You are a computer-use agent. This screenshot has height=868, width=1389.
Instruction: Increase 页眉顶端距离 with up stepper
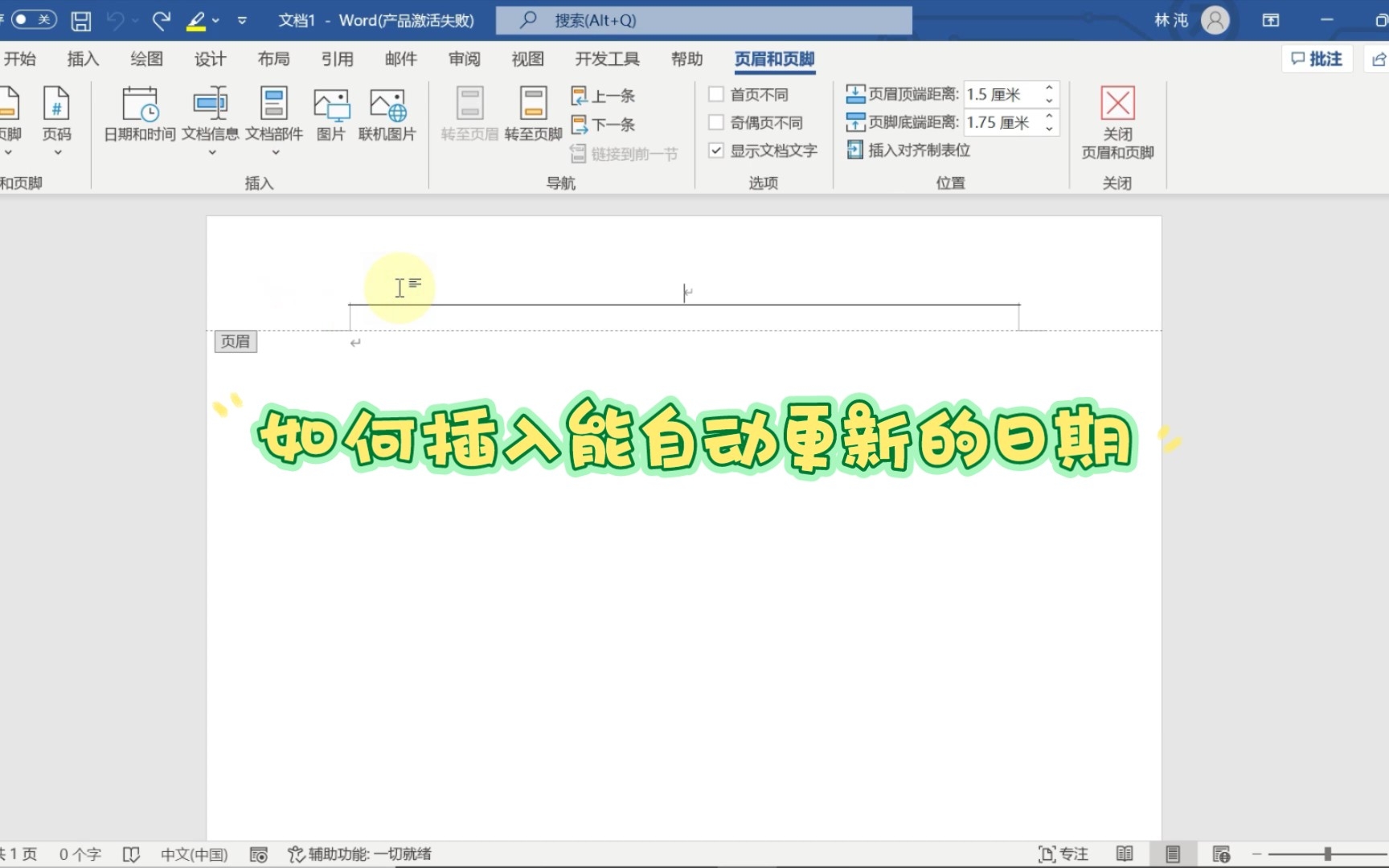[1048, 88]
